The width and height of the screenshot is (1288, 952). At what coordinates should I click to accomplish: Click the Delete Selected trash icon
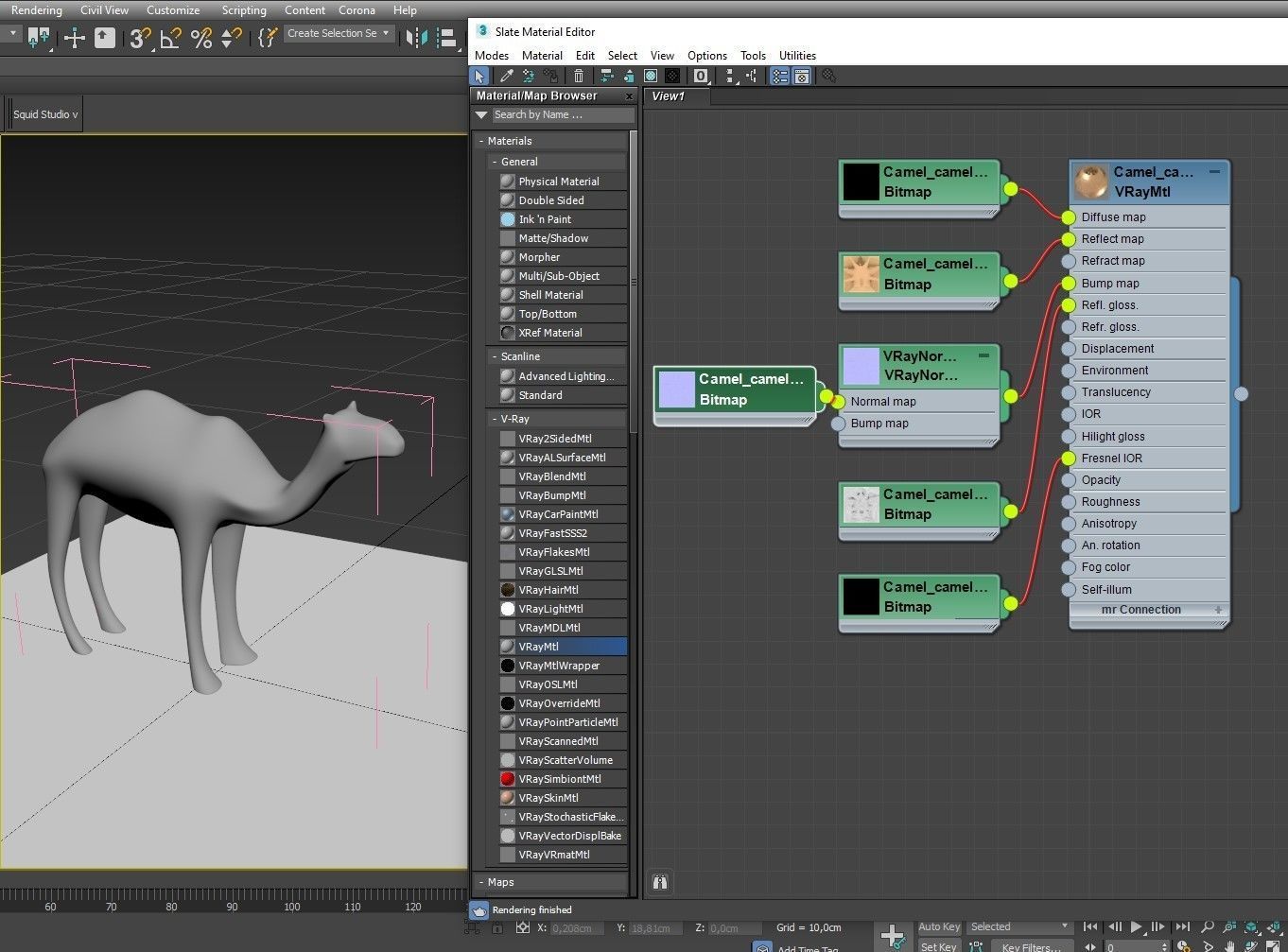(x=579, y=77)
